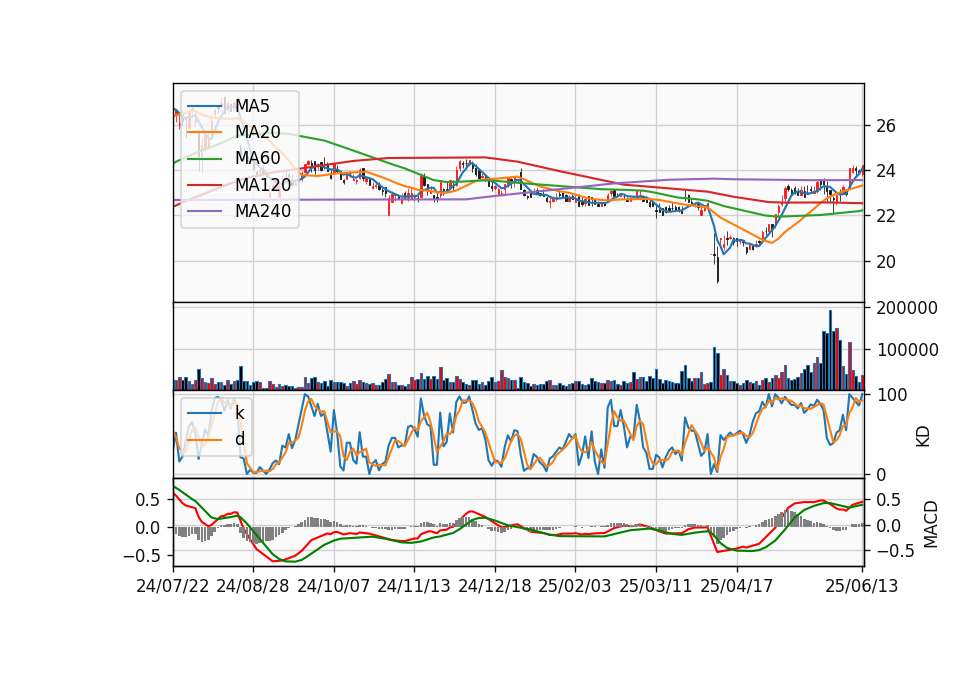Click the volume axis value 100000
Viewport: 960px width, 690px height.
907,350
